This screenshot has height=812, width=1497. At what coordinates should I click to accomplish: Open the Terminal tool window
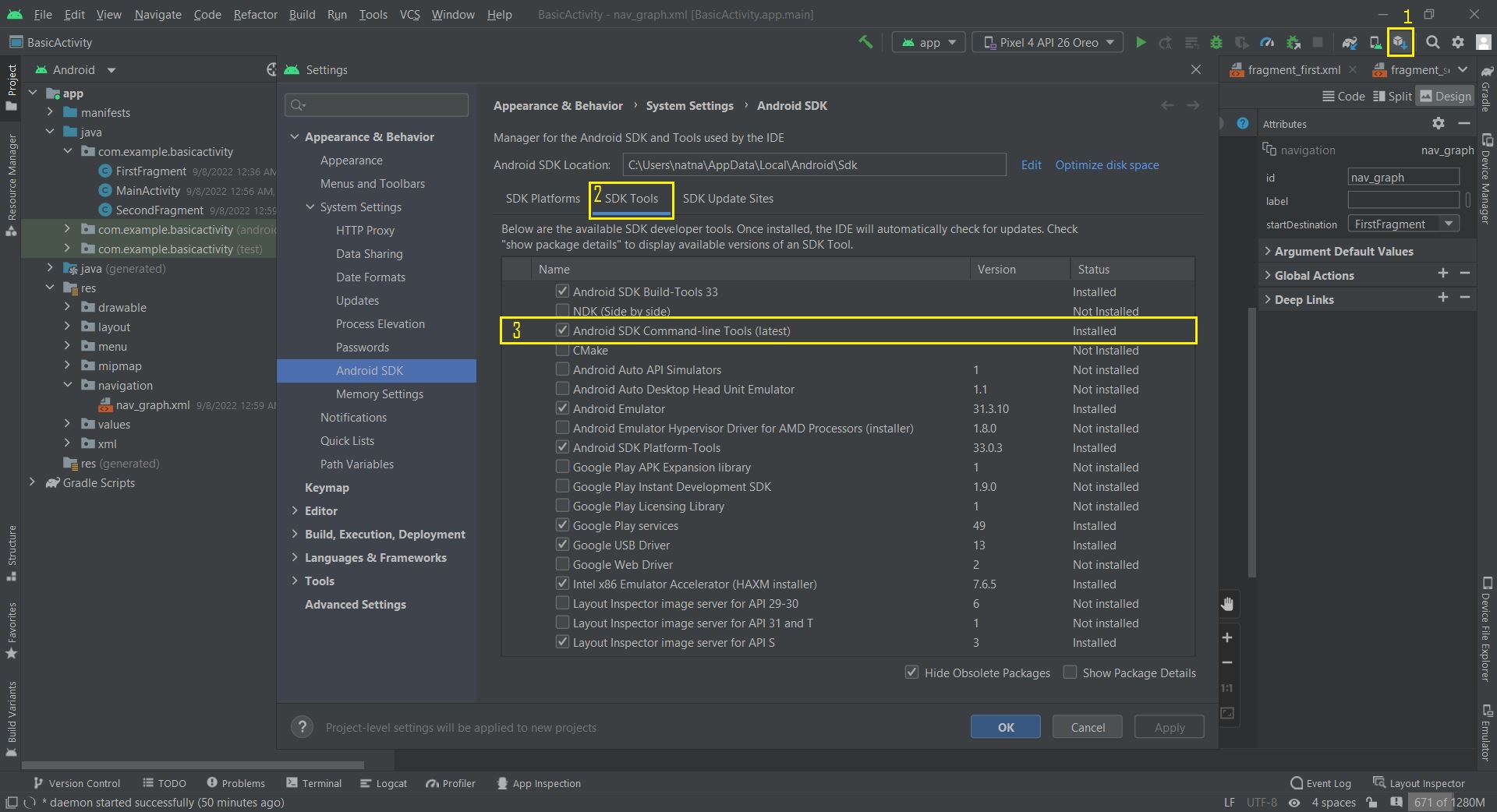point(313,783)
